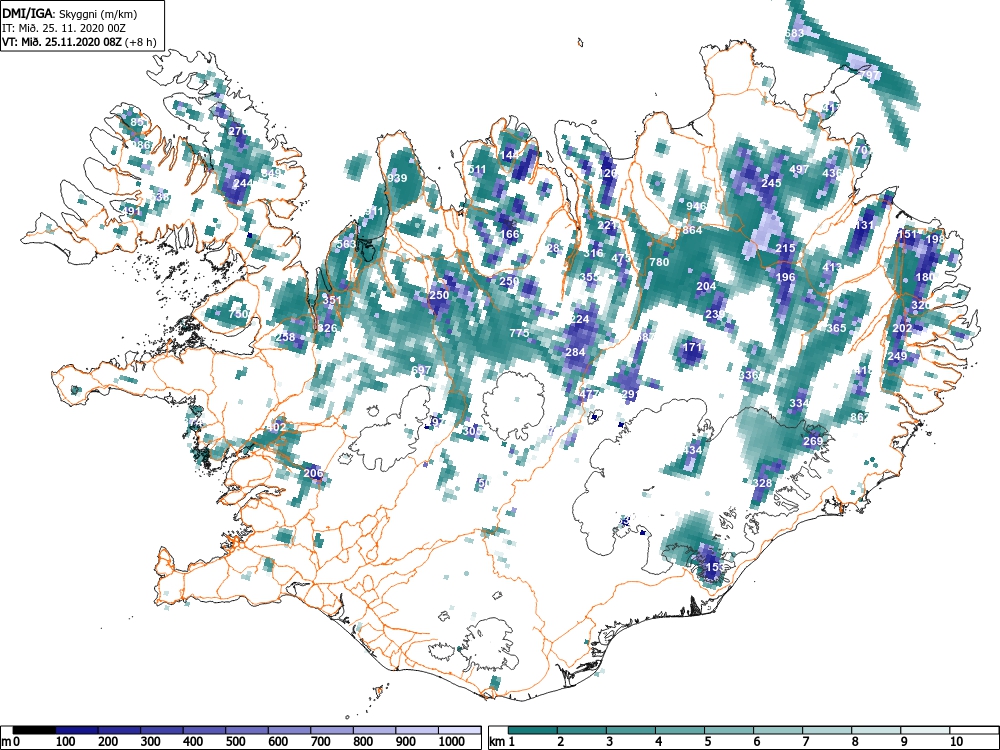Click the "Skyggni (m/km)" title text
Viewport: 1000px width, 750px height.
point(98,14)
